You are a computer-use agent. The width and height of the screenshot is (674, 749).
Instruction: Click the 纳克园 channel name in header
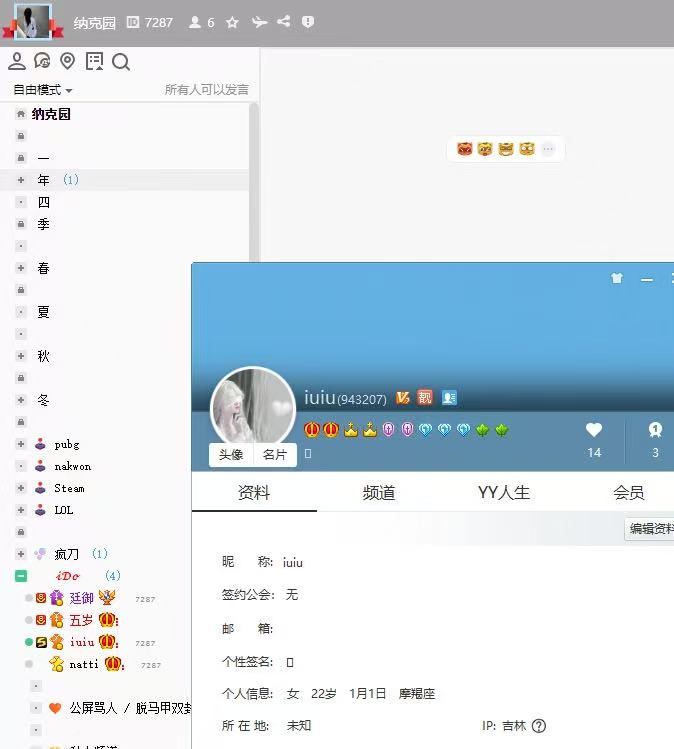pos(95,22)
